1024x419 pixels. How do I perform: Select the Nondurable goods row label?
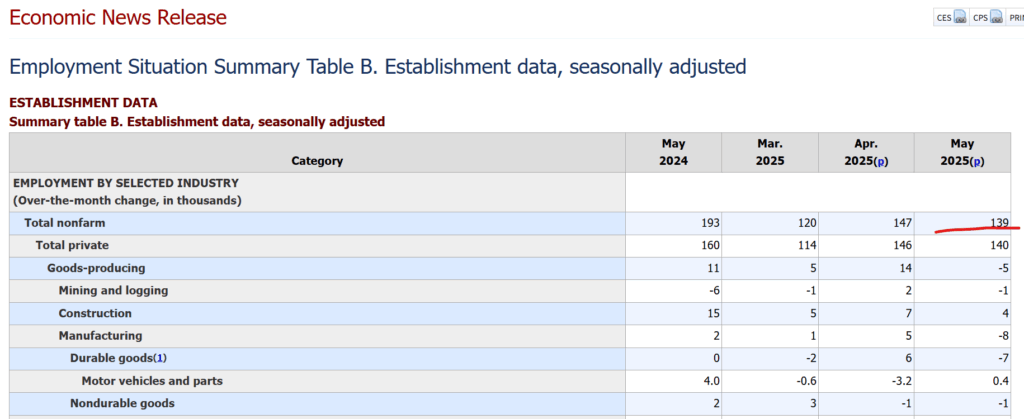[122, 403]
